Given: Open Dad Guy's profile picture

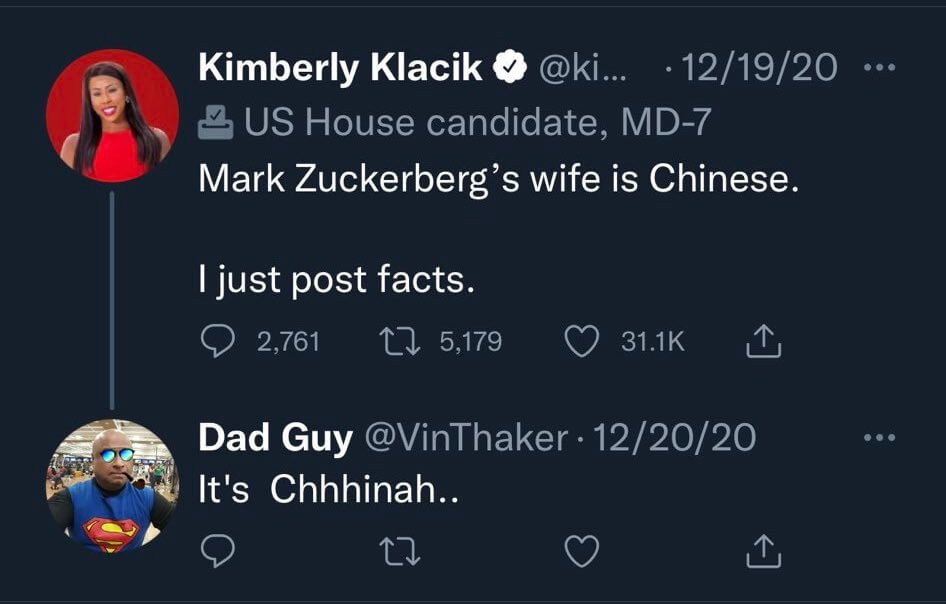Looking at the screenshot, I should (112, 486).
